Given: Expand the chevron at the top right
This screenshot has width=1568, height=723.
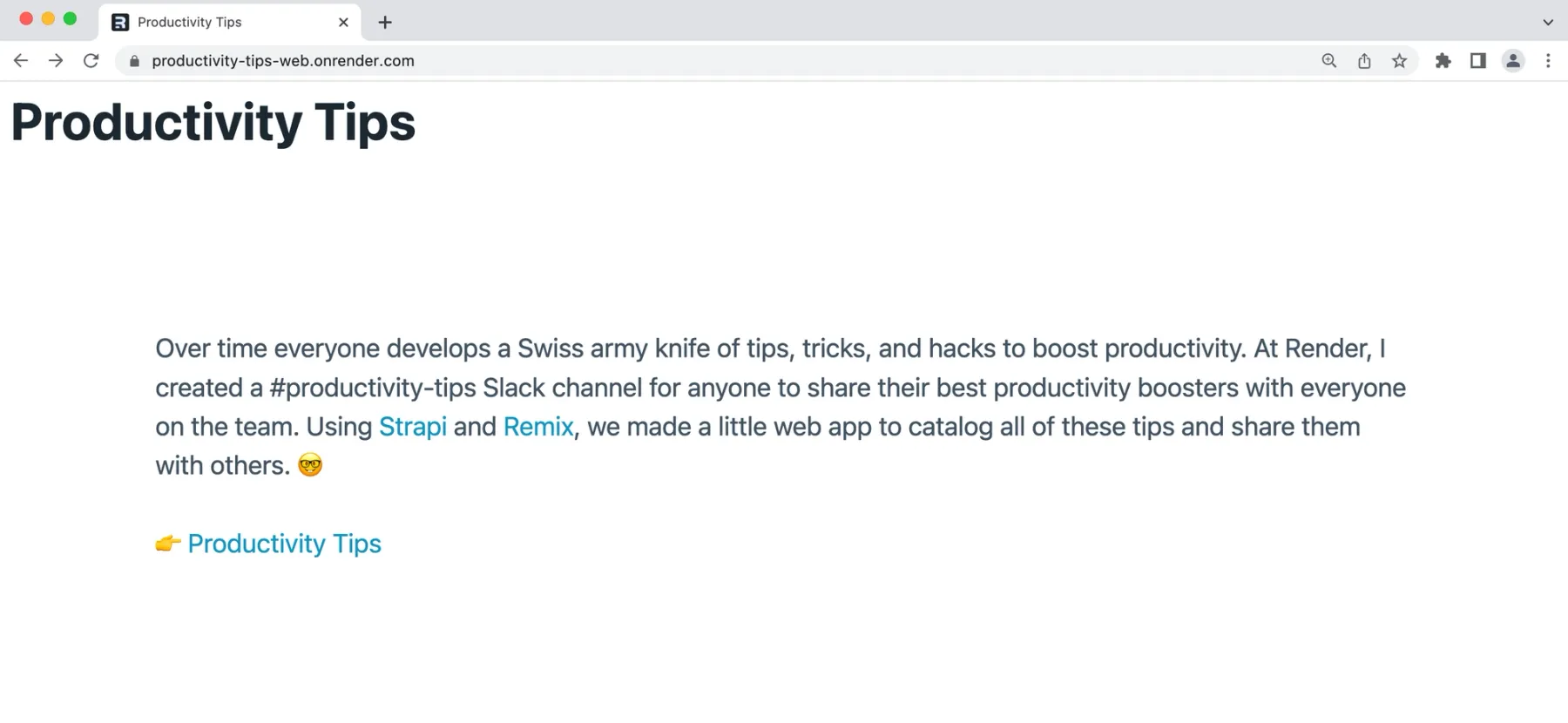Looking at the screenshot, I should click(1548, 21).
